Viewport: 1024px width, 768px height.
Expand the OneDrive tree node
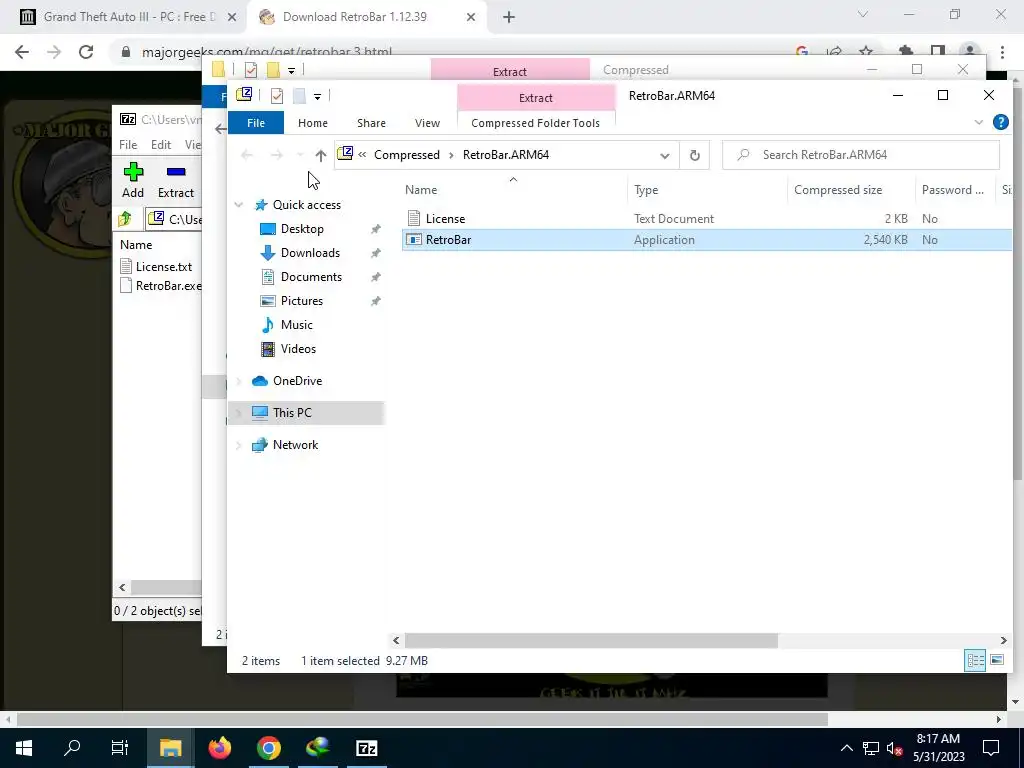click(239, 381)
